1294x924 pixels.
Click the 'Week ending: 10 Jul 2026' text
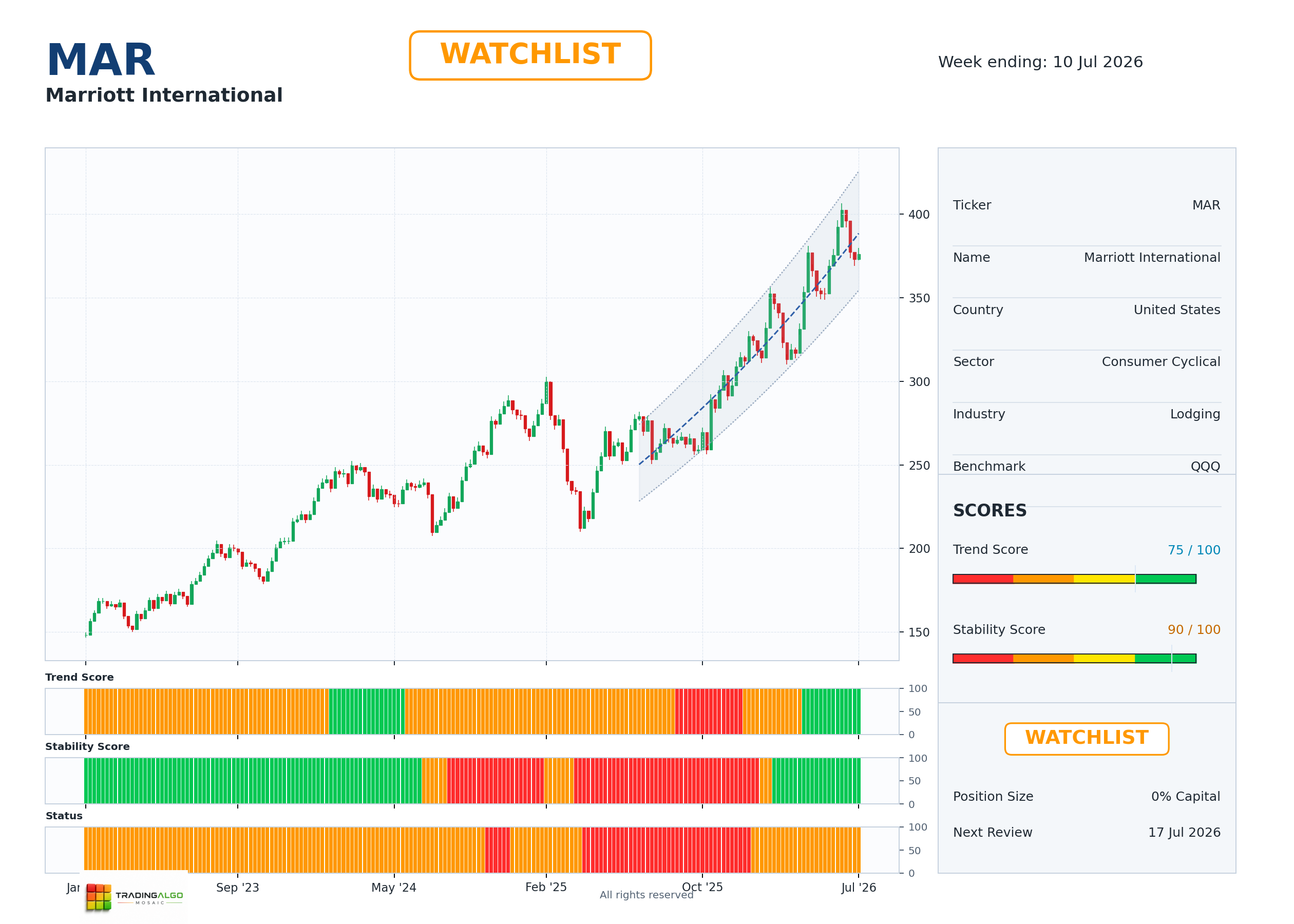click(1040, 62)
